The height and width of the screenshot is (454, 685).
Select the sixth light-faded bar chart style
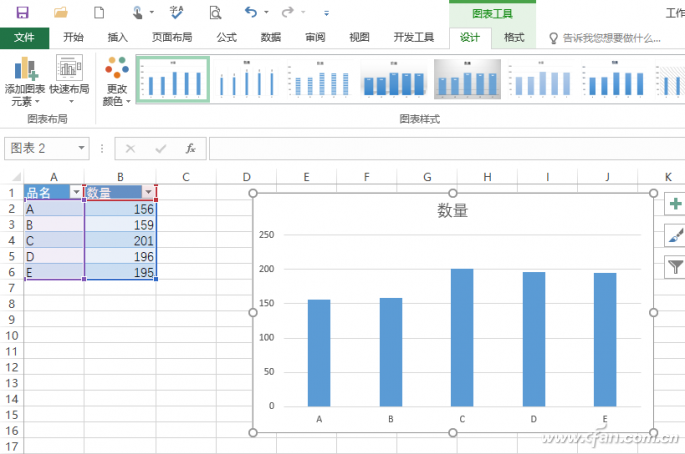(541, 79)
